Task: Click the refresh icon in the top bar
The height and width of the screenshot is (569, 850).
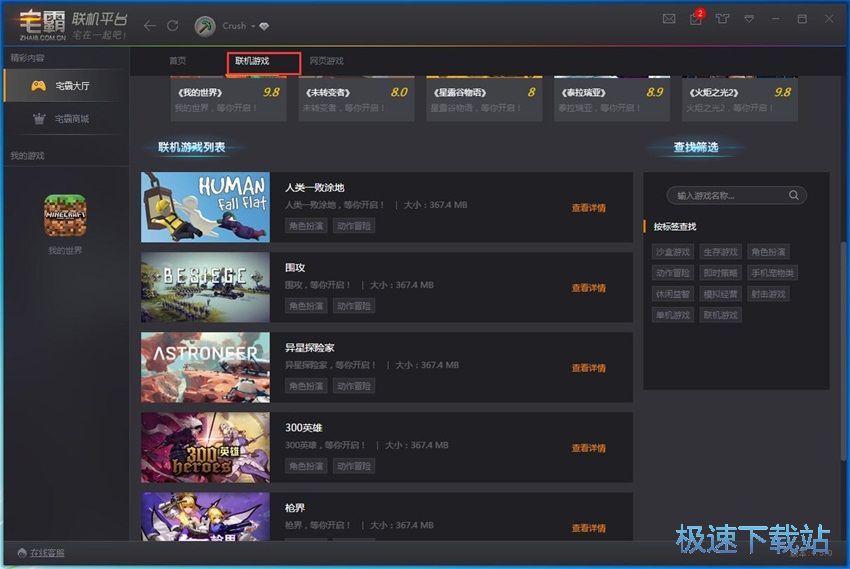Action: pyautogui.click(x=173, y=25)
